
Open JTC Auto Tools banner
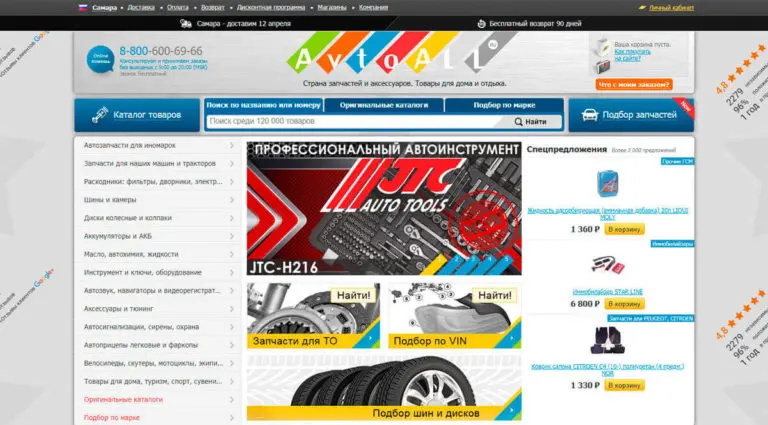click(x=384, y=208)
